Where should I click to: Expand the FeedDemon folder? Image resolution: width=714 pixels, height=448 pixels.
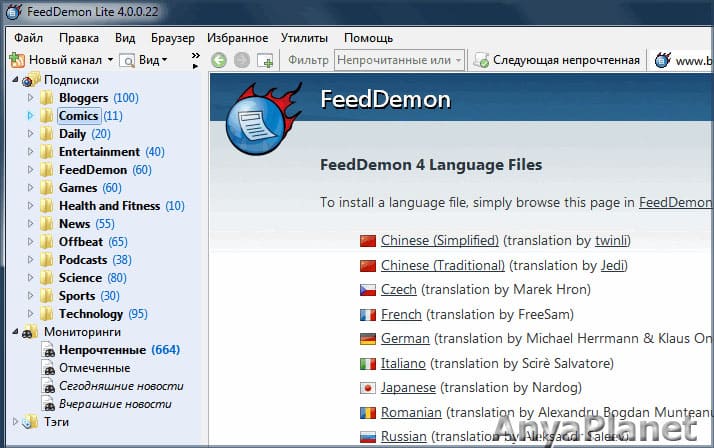pos(30,169)
